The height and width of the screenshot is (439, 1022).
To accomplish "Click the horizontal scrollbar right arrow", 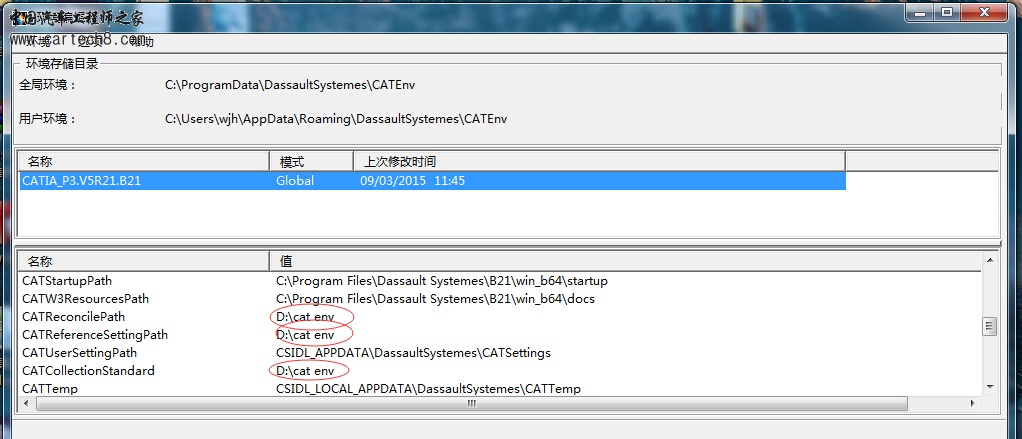I will point(972,404).
